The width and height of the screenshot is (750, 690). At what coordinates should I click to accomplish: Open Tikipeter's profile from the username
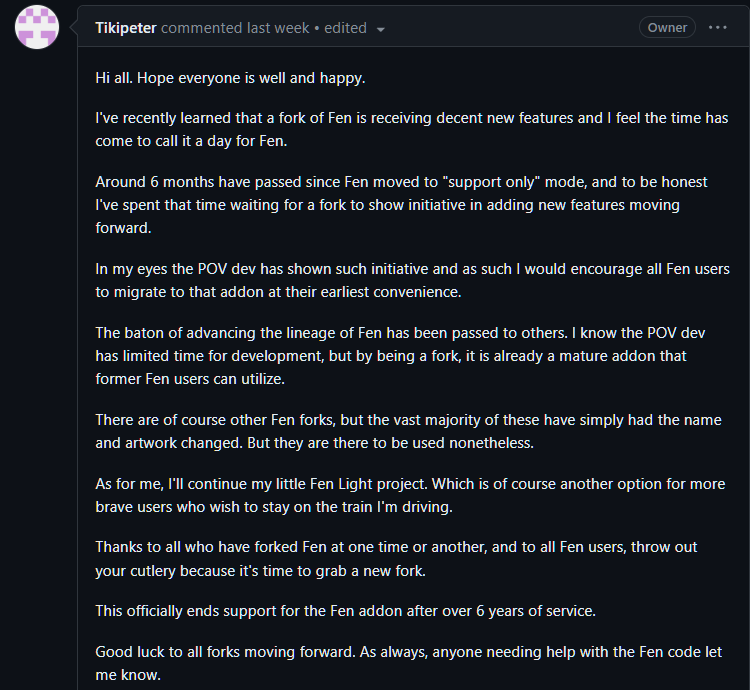tap(126, 28)
